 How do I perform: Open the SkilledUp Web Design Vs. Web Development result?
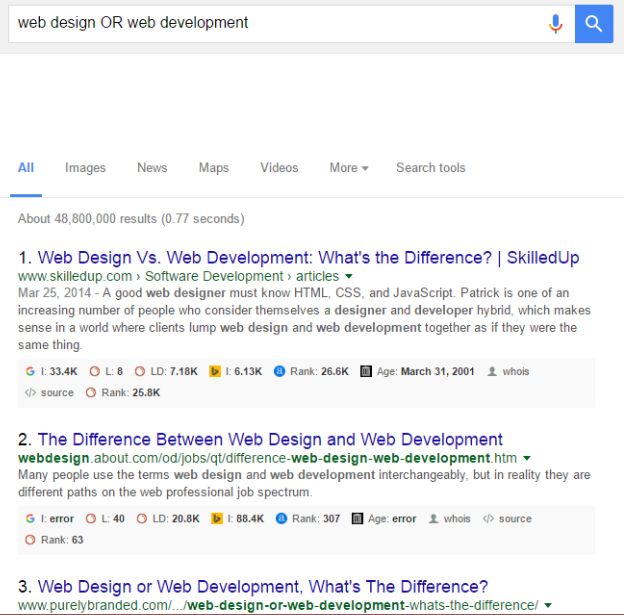308,258
